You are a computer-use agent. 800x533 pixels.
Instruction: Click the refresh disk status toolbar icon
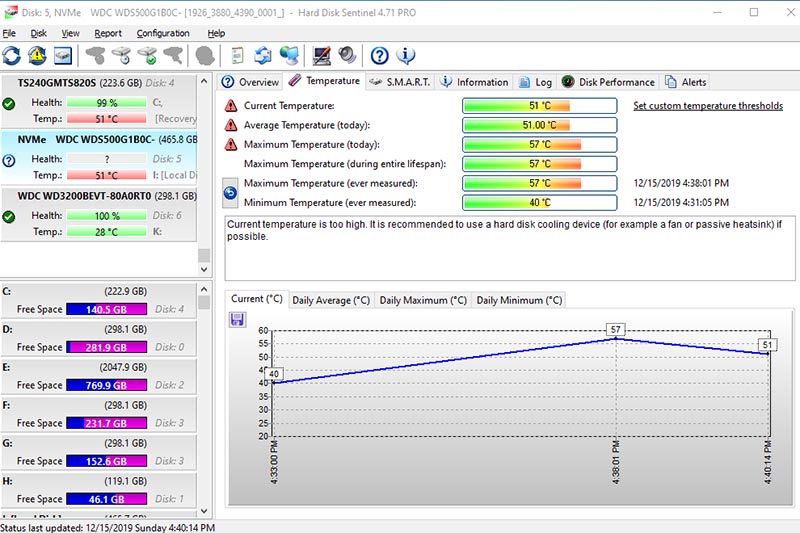(x=12, y=55)
